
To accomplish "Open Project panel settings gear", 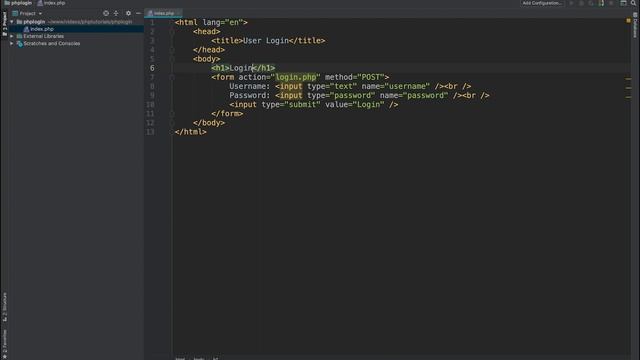I will click(128, 13).
